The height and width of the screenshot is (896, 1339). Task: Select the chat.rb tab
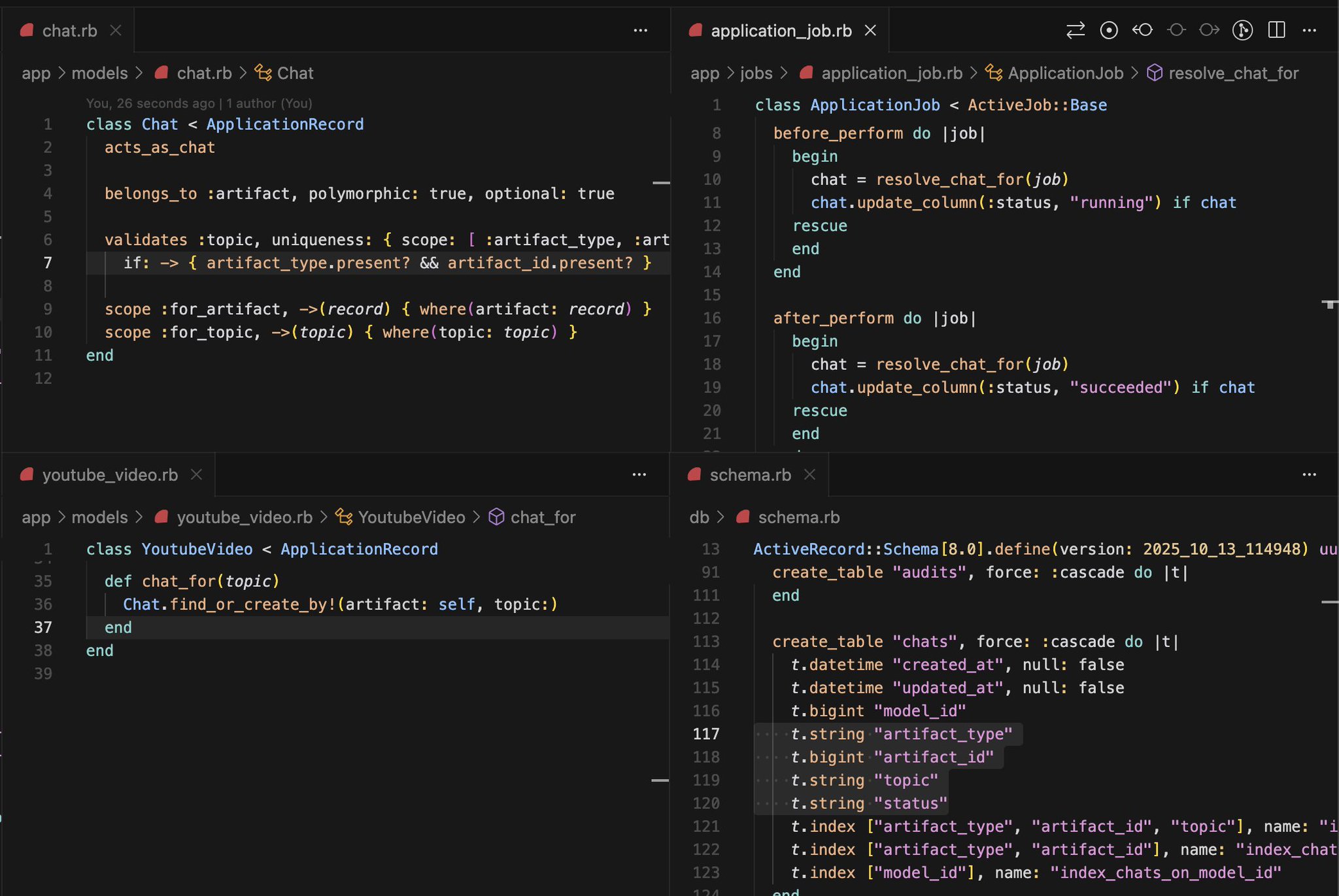pos(69,31)
